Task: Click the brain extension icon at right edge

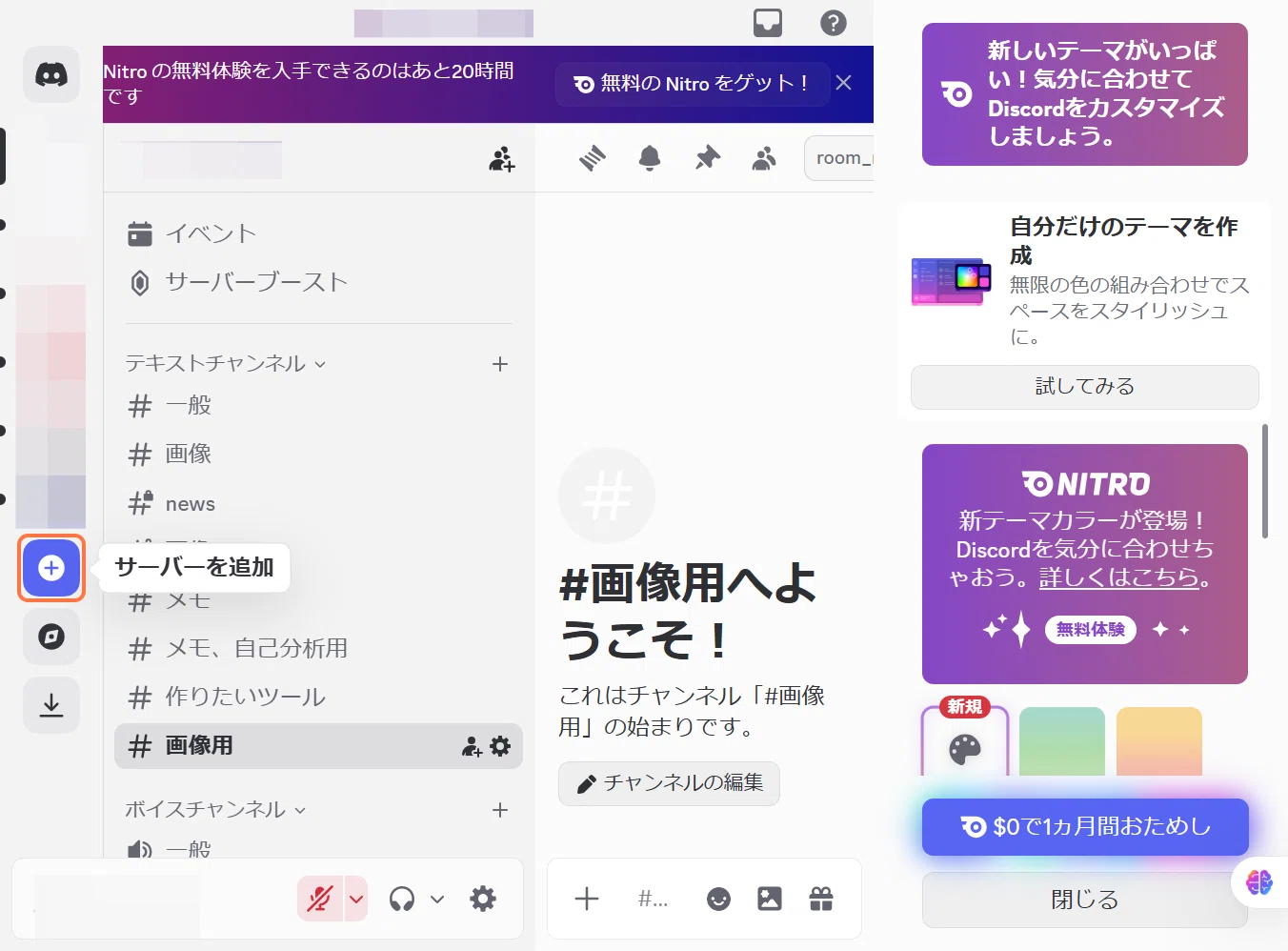Action: tap(1259, 882)
